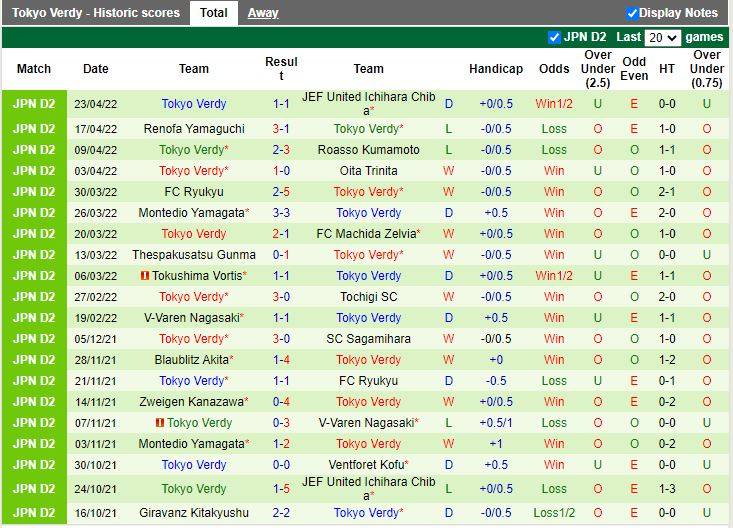Toggle the Display Notes checkbox

point(632,13)
